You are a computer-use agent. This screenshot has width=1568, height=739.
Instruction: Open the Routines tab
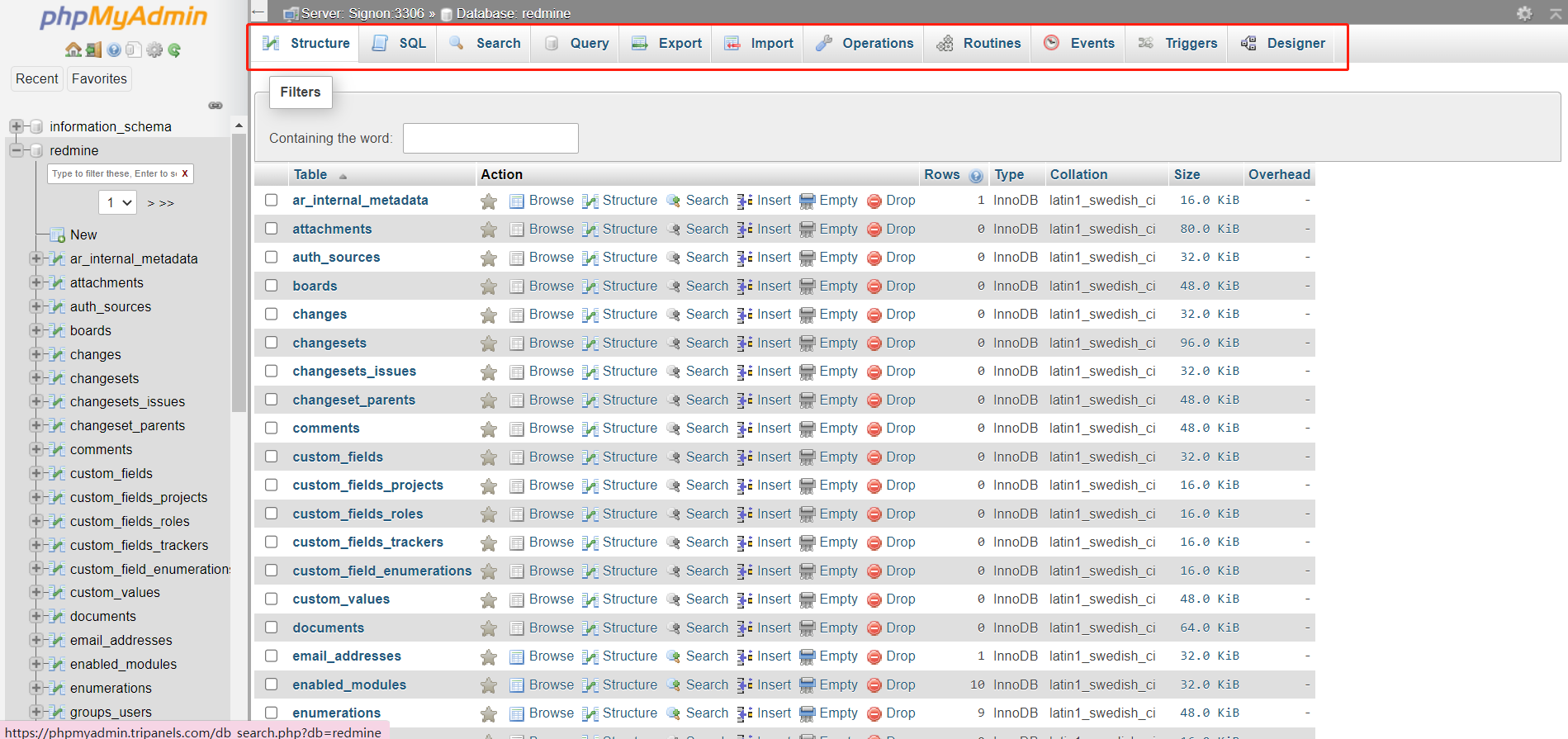(979, 44)
